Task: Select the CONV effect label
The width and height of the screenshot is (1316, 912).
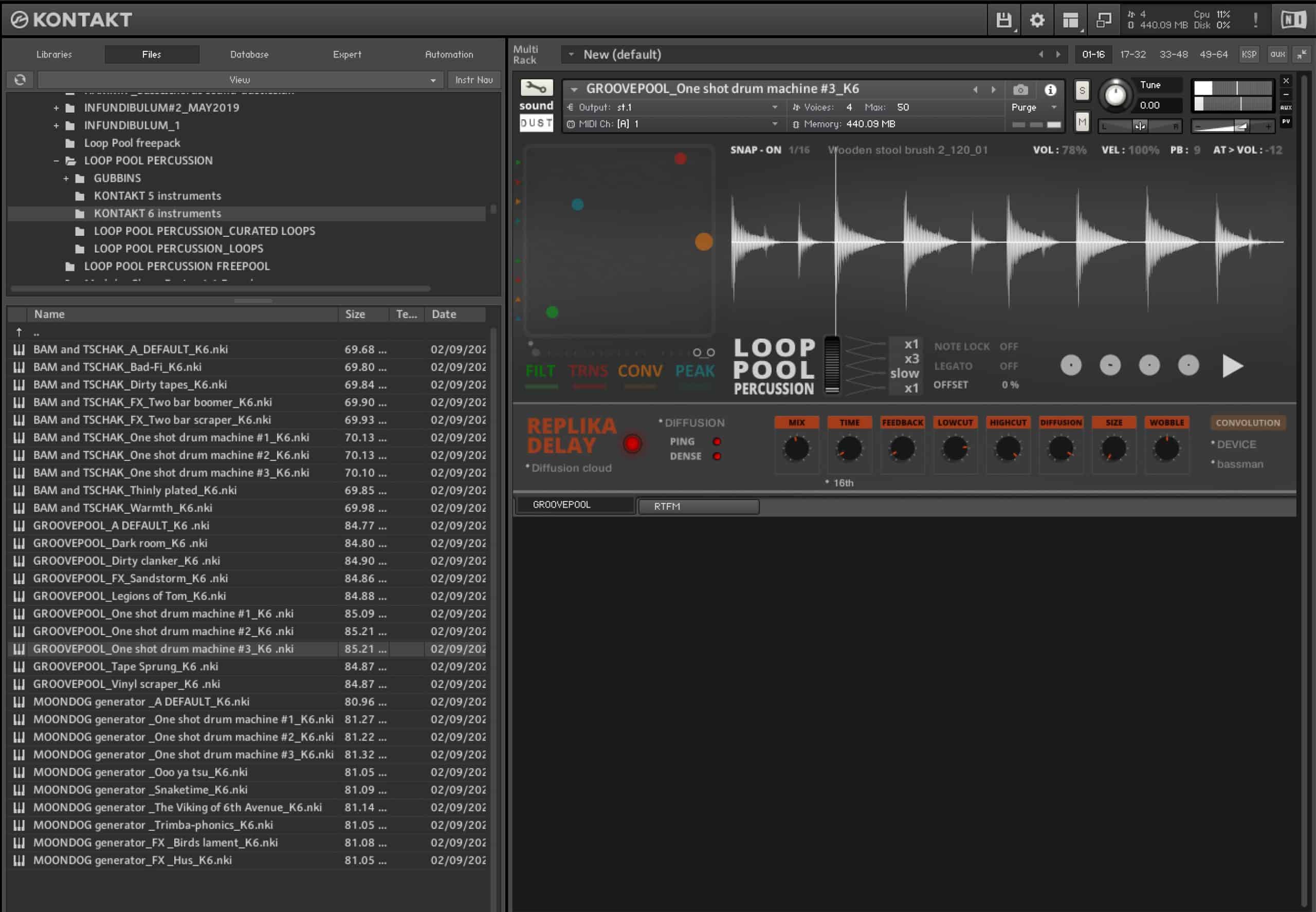Action: pos(639,371)
